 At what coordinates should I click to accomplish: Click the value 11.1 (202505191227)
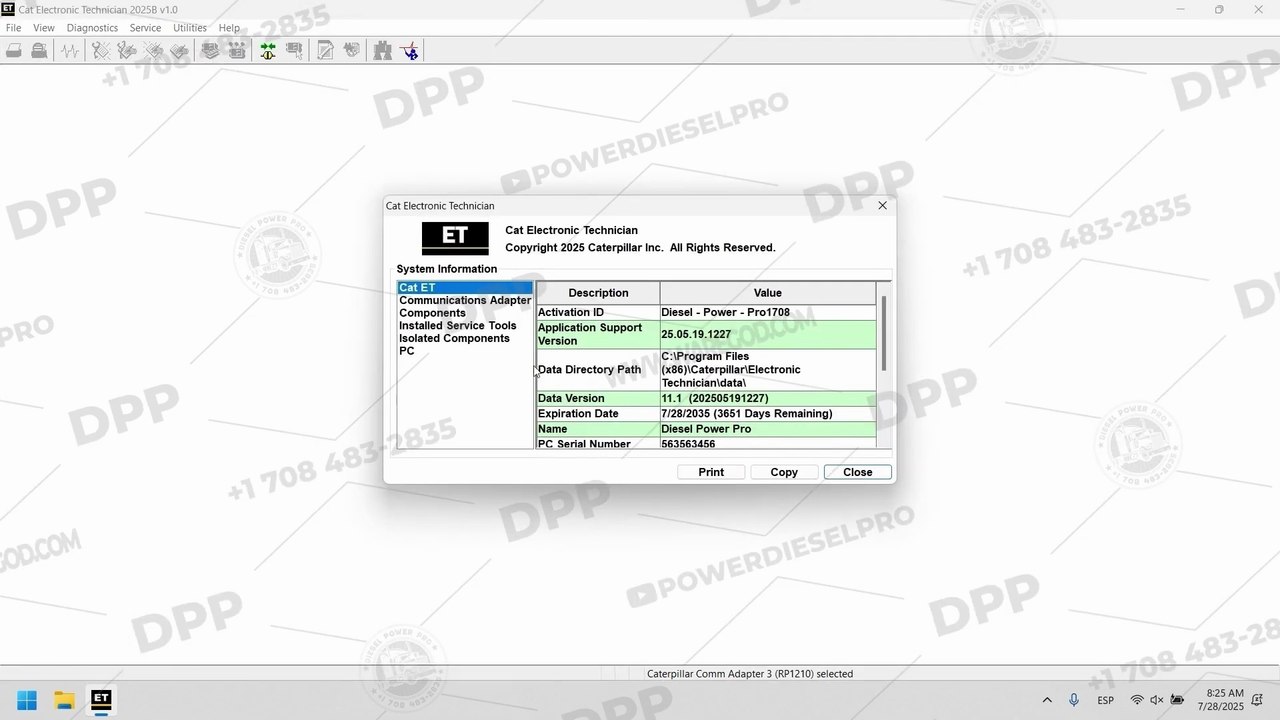(x=768, y=399)
